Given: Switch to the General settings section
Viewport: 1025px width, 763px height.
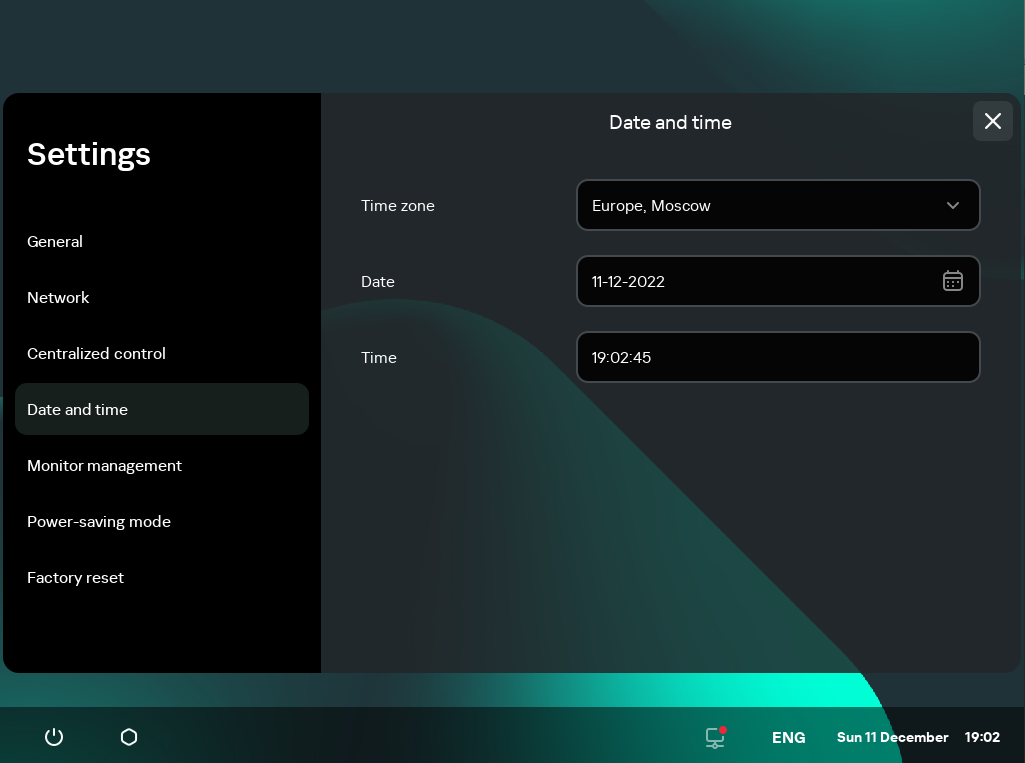Looking at the screenshot, I should (55, 241).
